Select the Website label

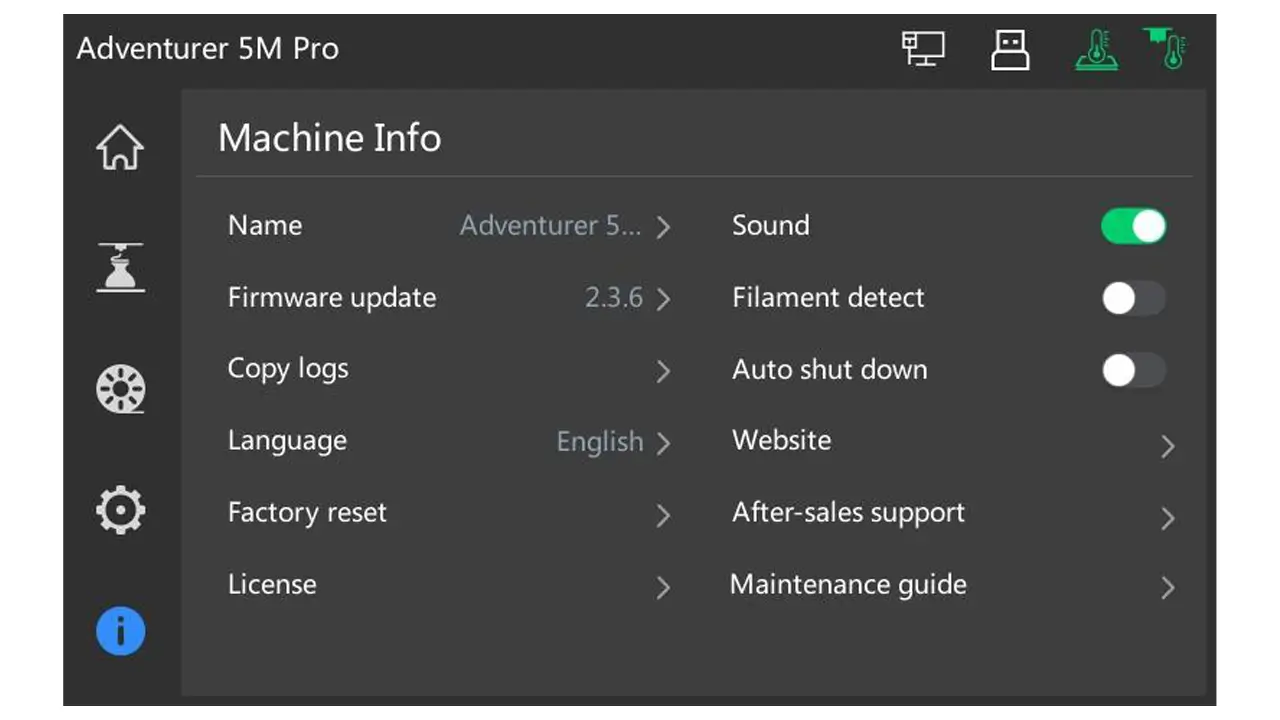tap(782, 440)
